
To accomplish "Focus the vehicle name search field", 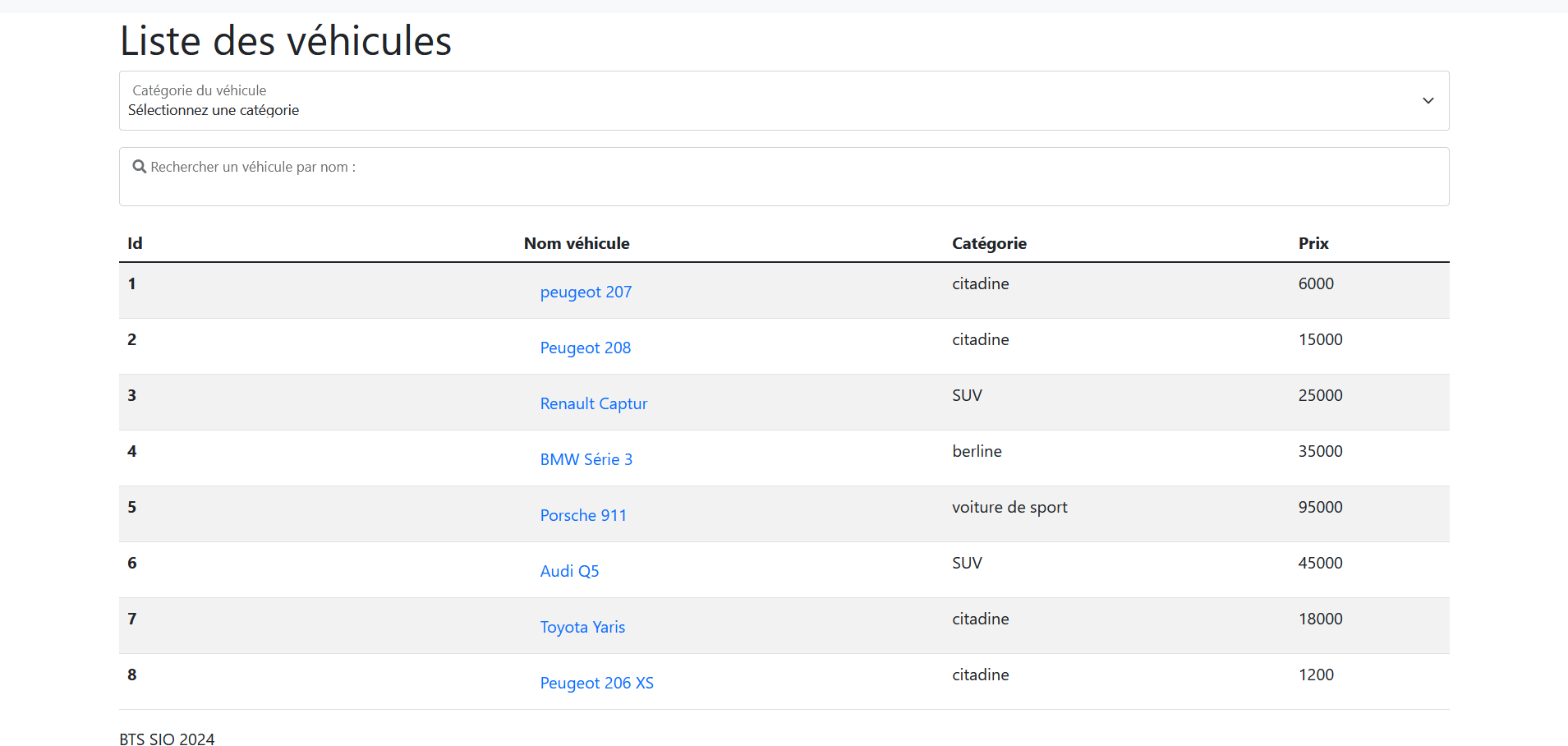I will click(784, 177).
